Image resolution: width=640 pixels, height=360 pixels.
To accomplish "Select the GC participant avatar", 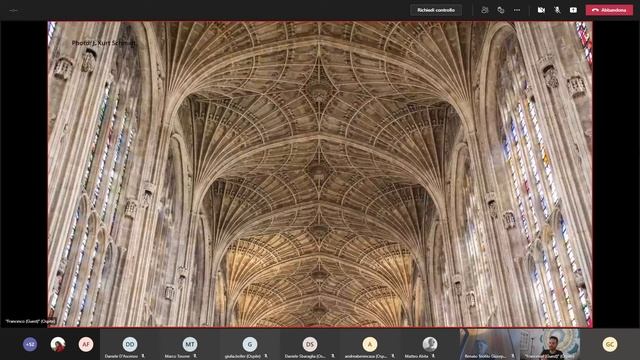I will click(x=610, y=344).
